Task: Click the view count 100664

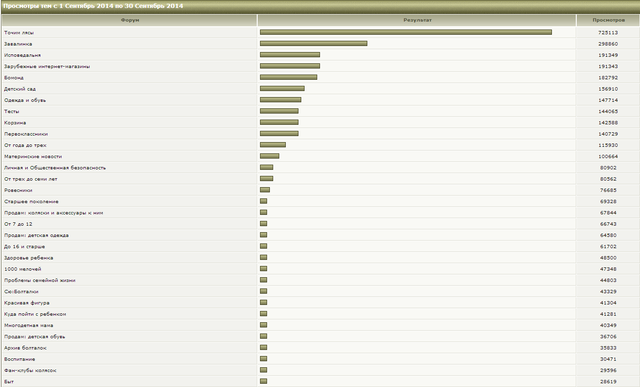Action: pyautogui.click(x=608, y=156)
